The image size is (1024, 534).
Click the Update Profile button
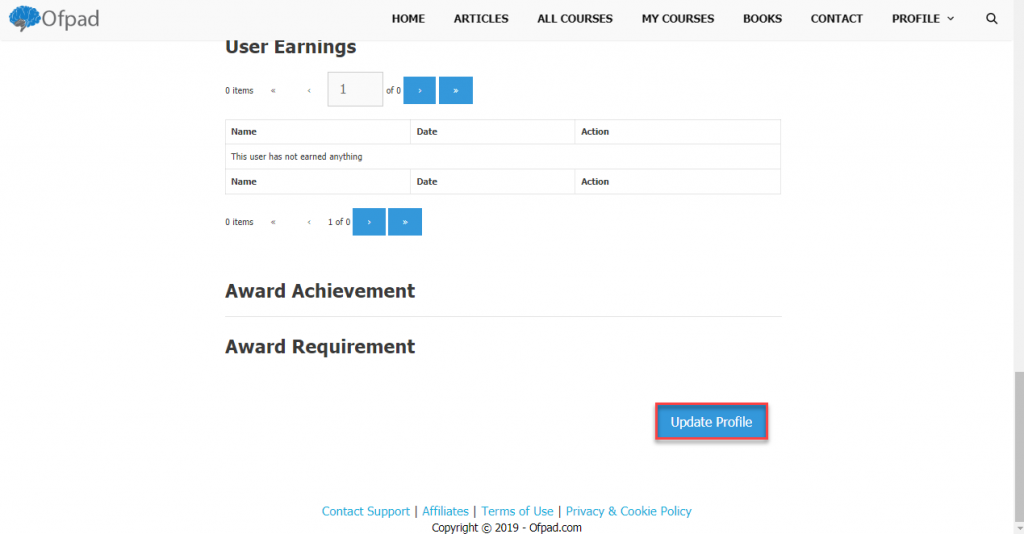711,422
